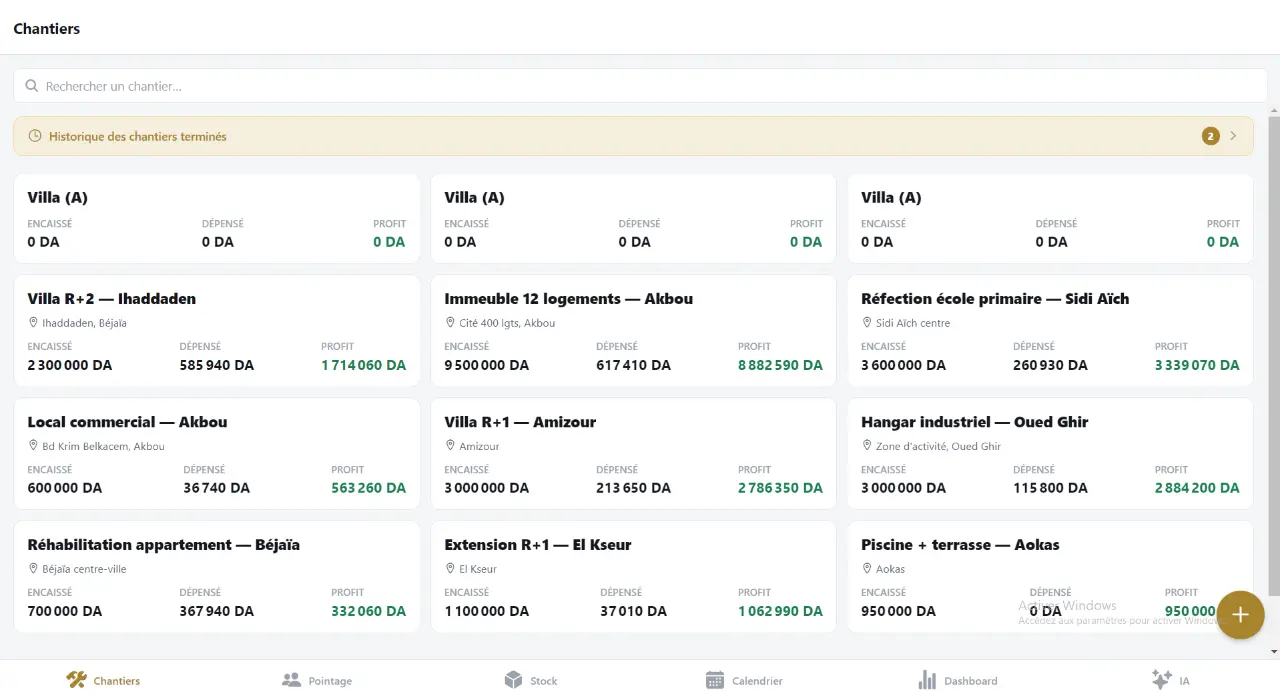Focus the Rechercher un chantier search field
The image size is (1280, 698).
(x=640, y=86)
